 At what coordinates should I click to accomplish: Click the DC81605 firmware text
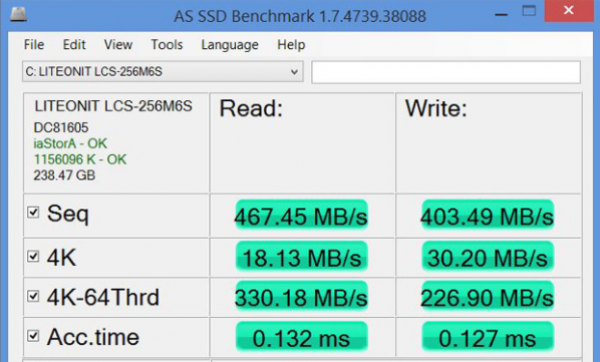coord(61,127)
